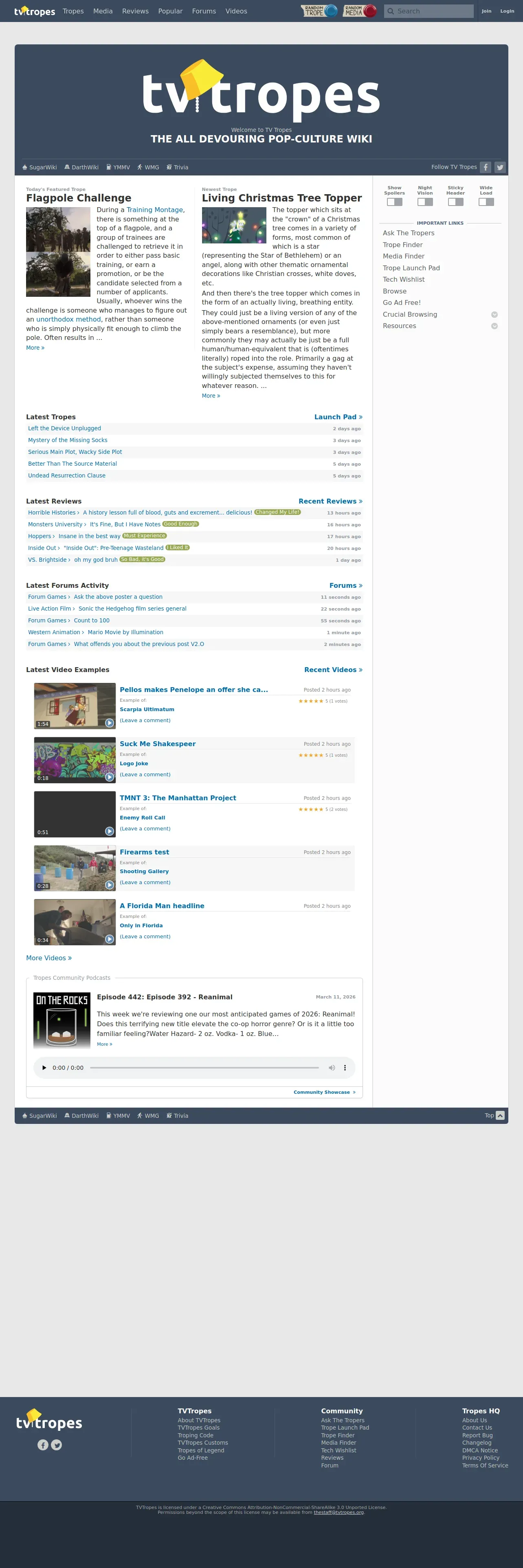Image resolution: width=523 pixels, height=1568 pixels.
Task: Click the footer TV Tropes logo
Action: click(49, 1420)
